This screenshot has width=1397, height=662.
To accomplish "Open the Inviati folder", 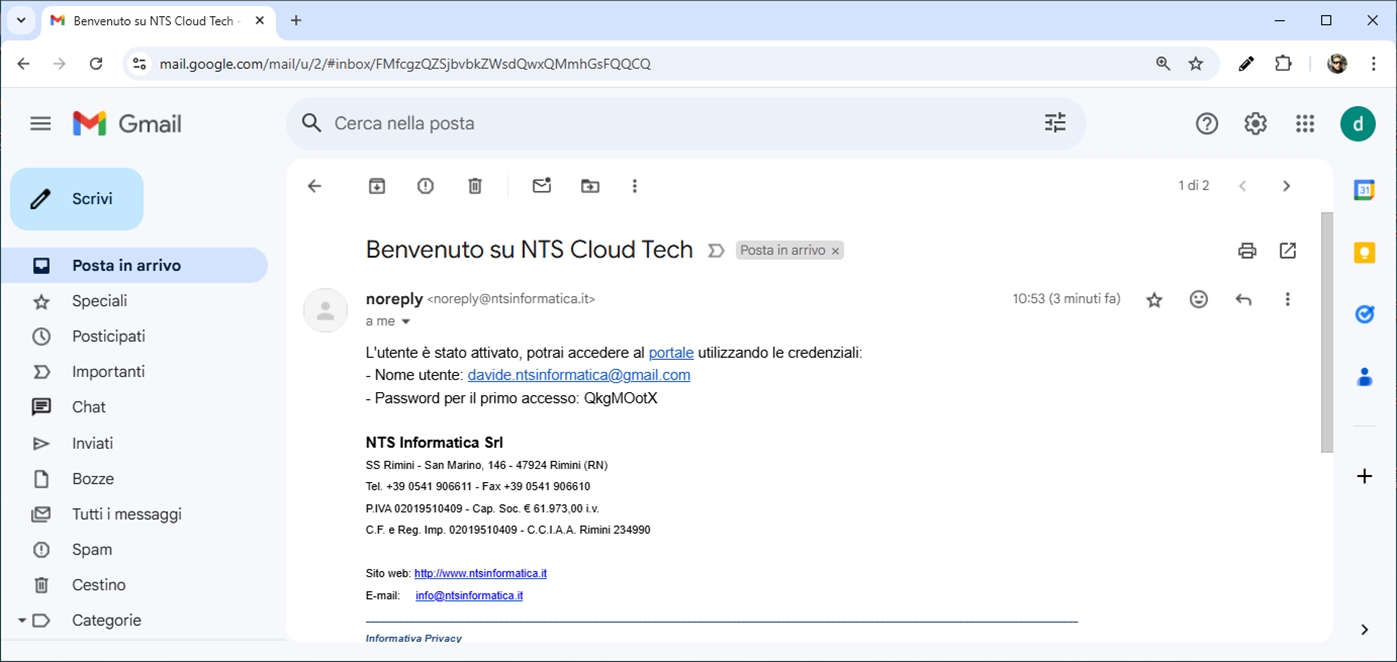I will (92, 443).
